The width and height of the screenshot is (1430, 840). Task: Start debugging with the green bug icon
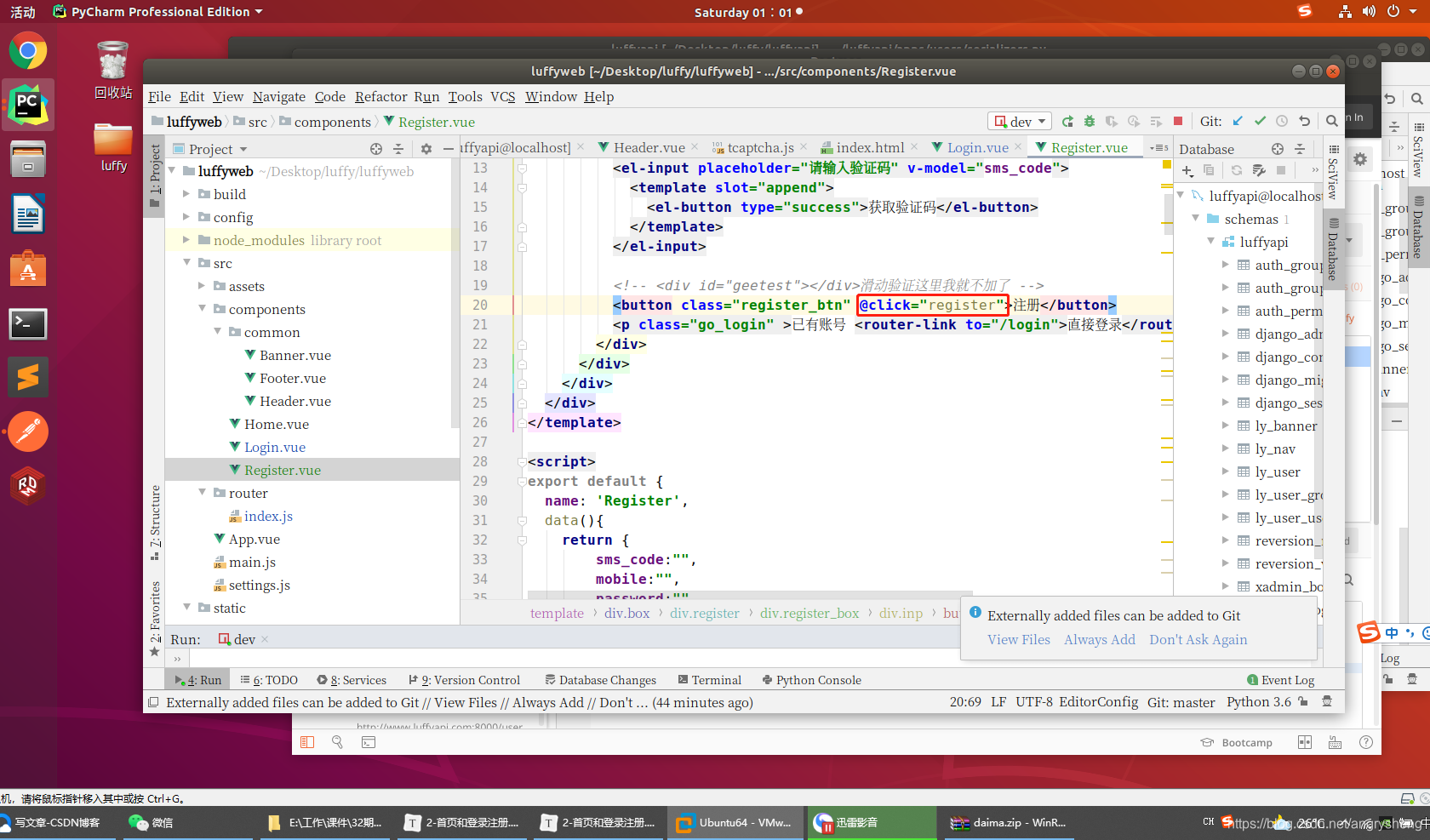(1090, 122)
